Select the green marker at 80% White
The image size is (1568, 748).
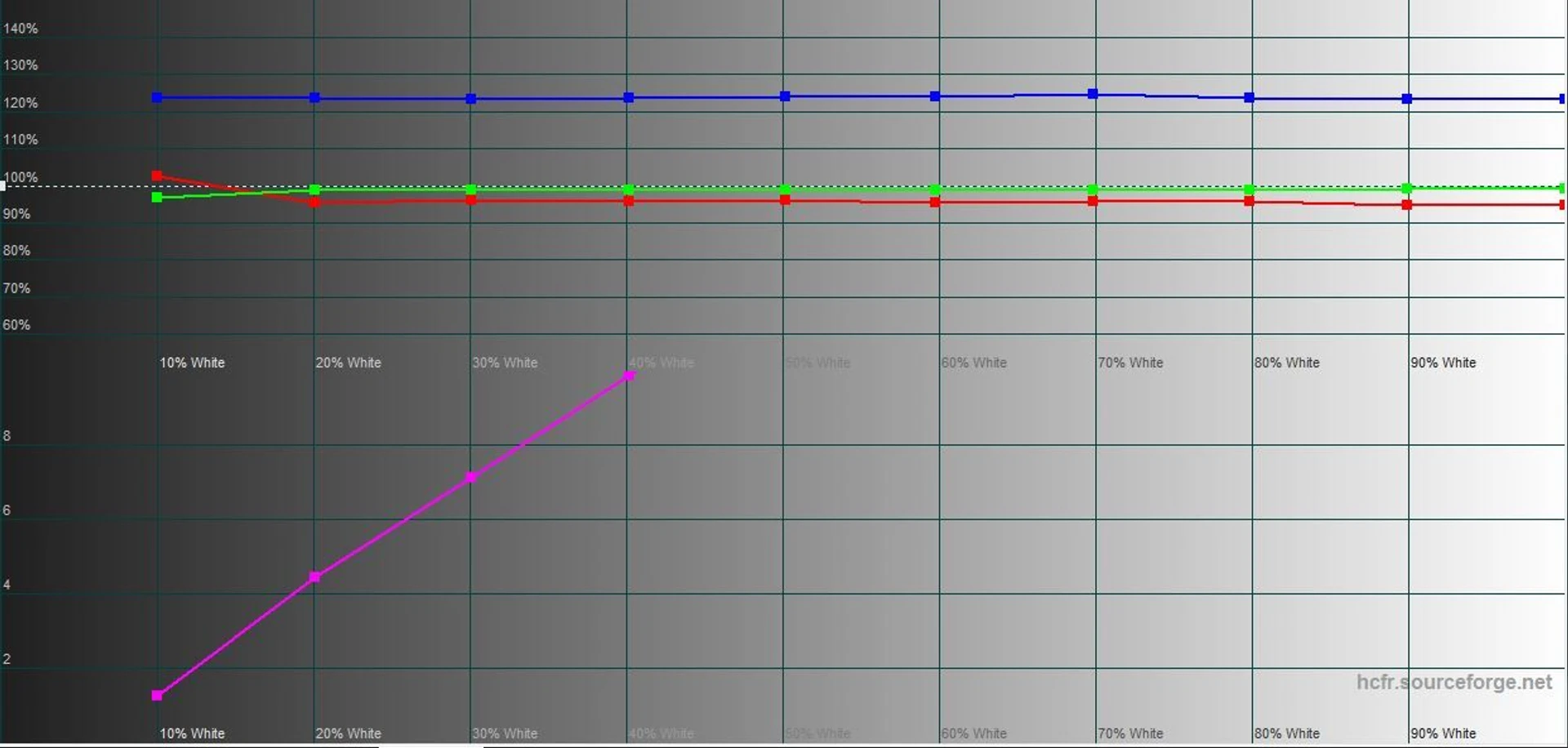click(1249, 189)
